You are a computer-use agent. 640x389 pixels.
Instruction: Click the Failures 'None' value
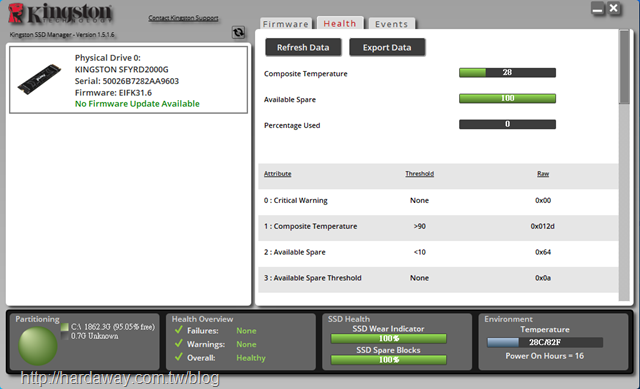[x=246, y=331]
